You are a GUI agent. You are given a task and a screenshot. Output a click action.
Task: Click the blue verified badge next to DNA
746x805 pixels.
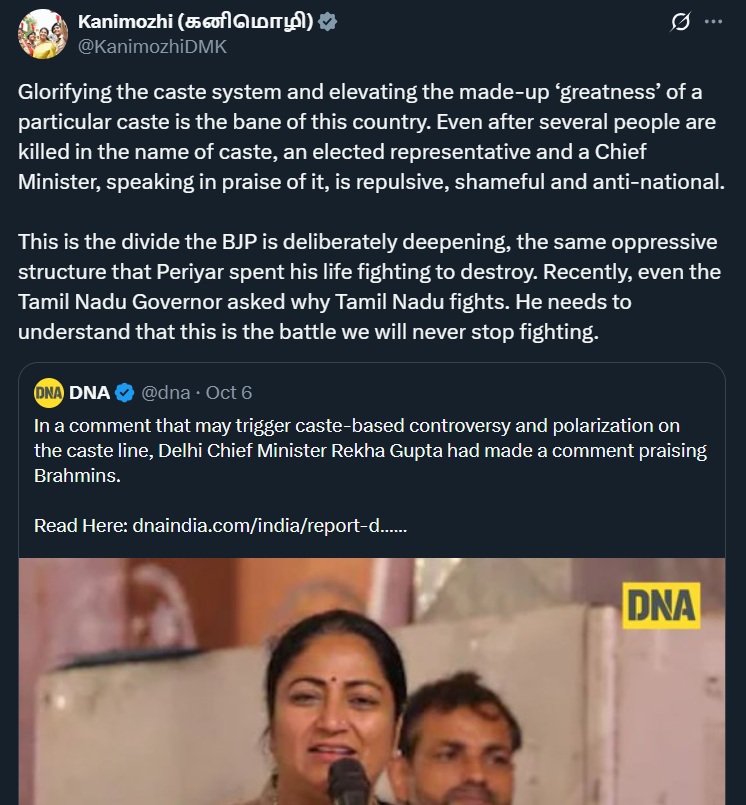[x=125, y=392]
